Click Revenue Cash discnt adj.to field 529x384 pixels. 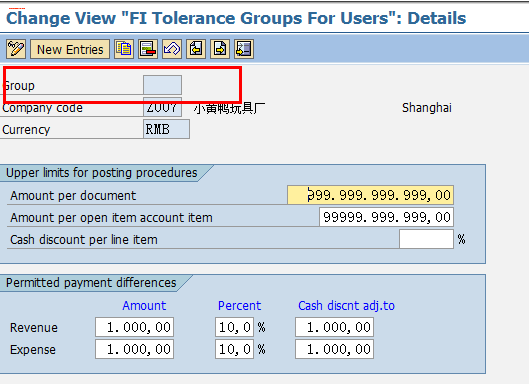tap(334, 327)
